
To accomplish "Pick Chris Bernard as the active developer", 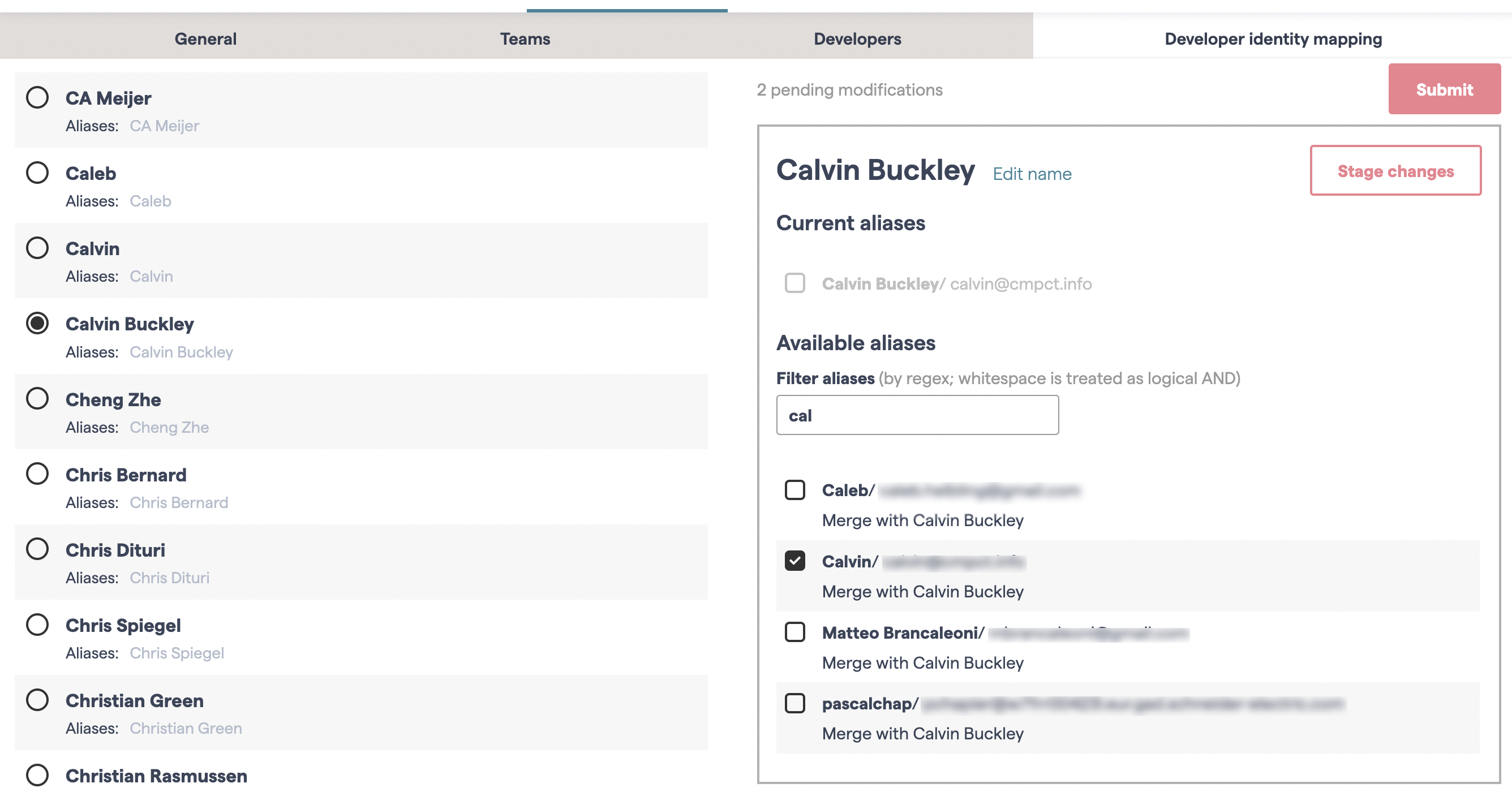I will 37,474.
